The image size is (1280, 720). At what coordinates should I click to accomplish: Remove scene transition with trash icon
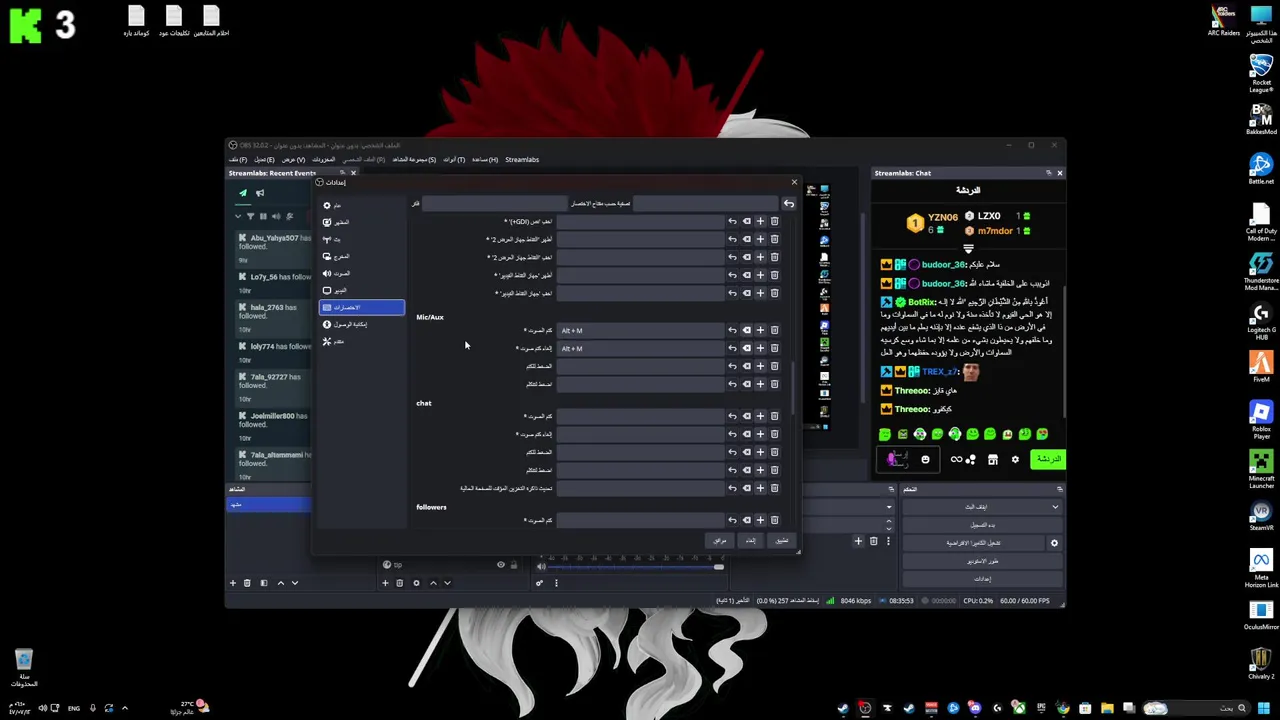pos(873,541)
